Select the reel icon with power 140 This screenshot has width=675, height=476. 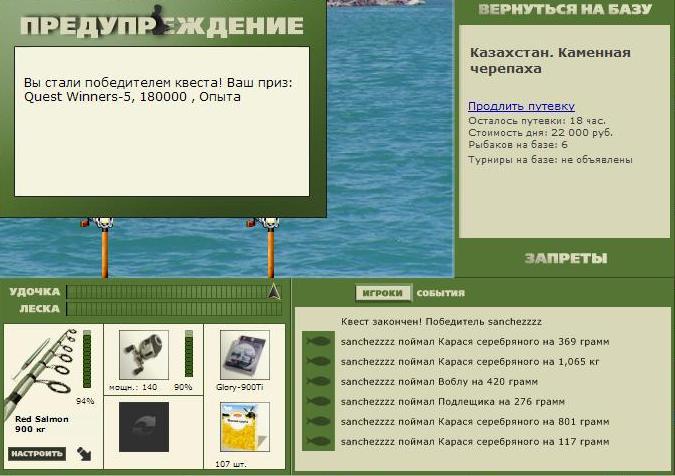click(144, 355)
